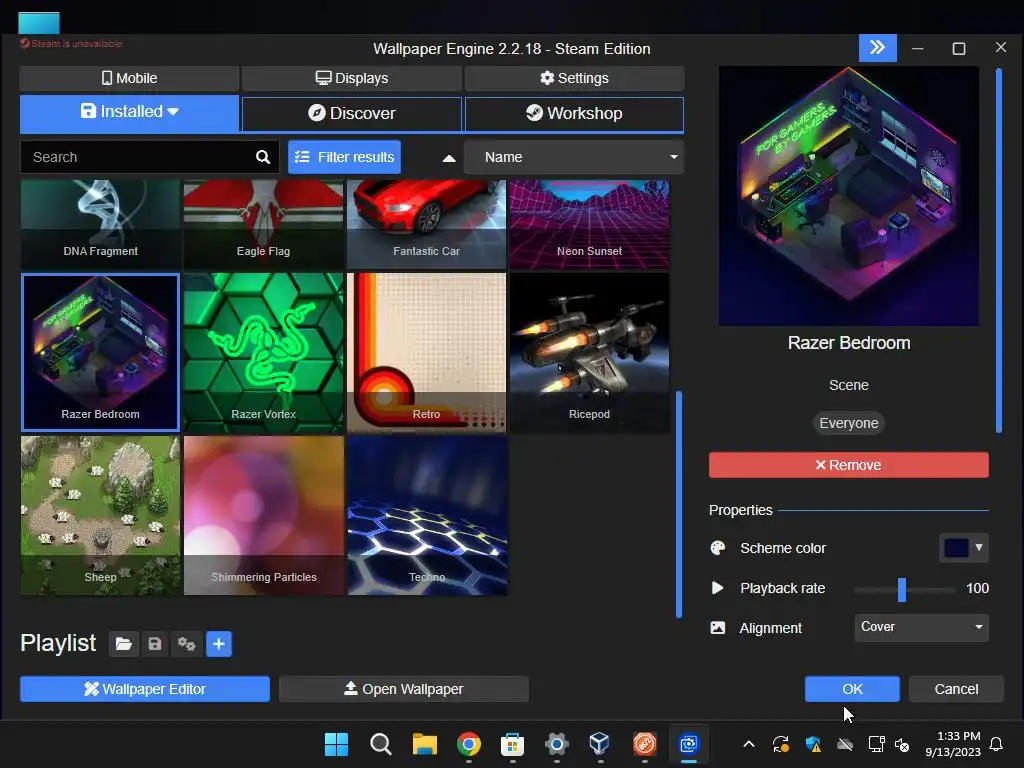The height and width of the screenshot is (768, 1024).
Task: Add wallpaper to playlist with plus icon
Action: [219, 644]
